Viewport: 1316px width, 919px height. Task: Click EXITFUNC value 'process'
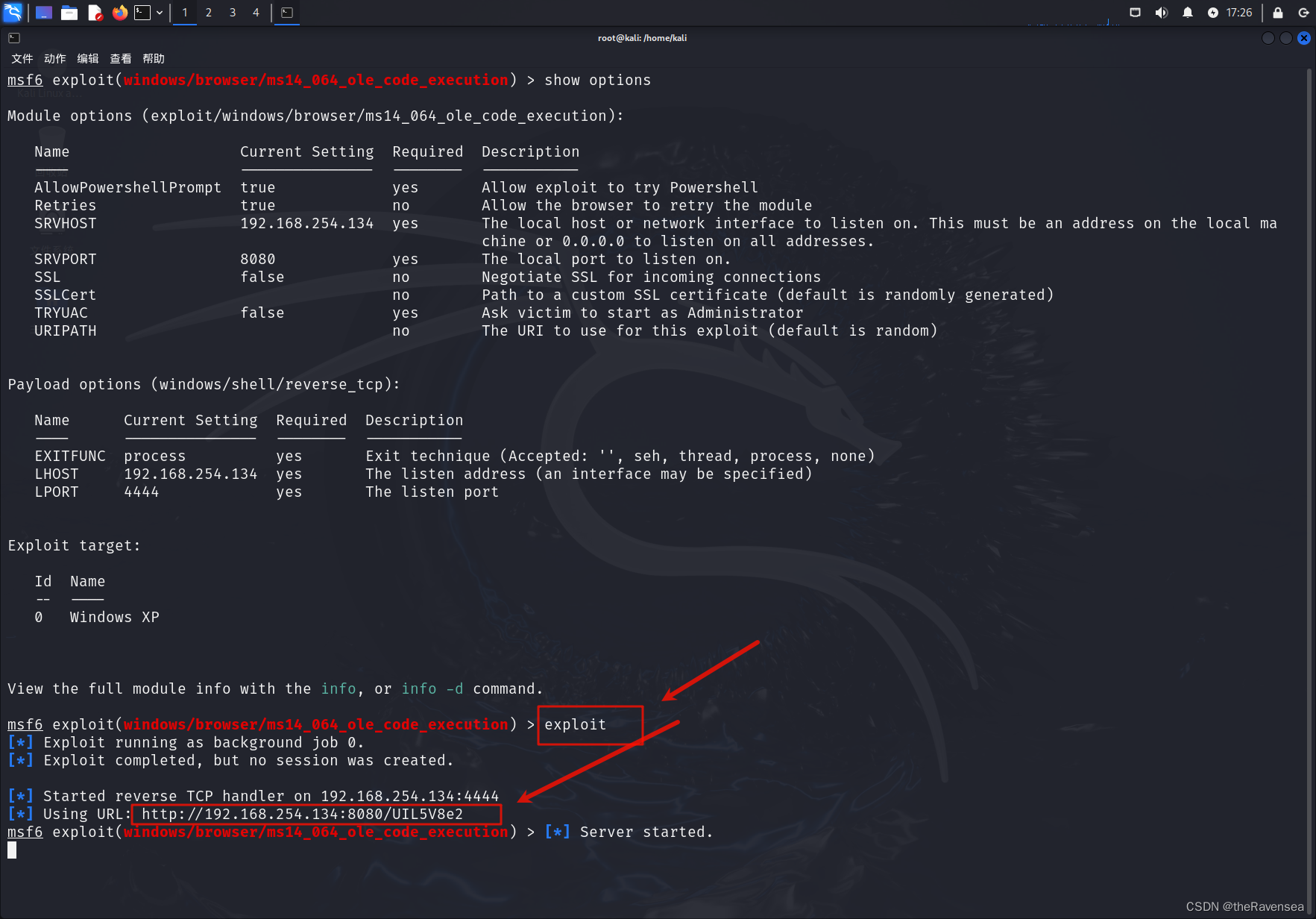pos(155,457)
